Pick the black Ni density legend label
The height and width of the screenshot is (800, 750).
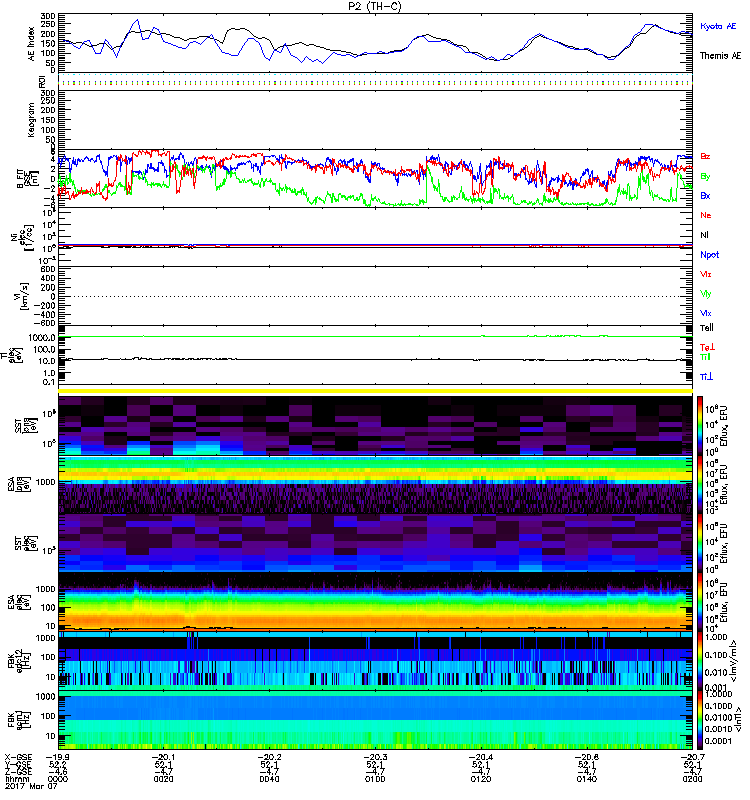(x=704, y=235)
